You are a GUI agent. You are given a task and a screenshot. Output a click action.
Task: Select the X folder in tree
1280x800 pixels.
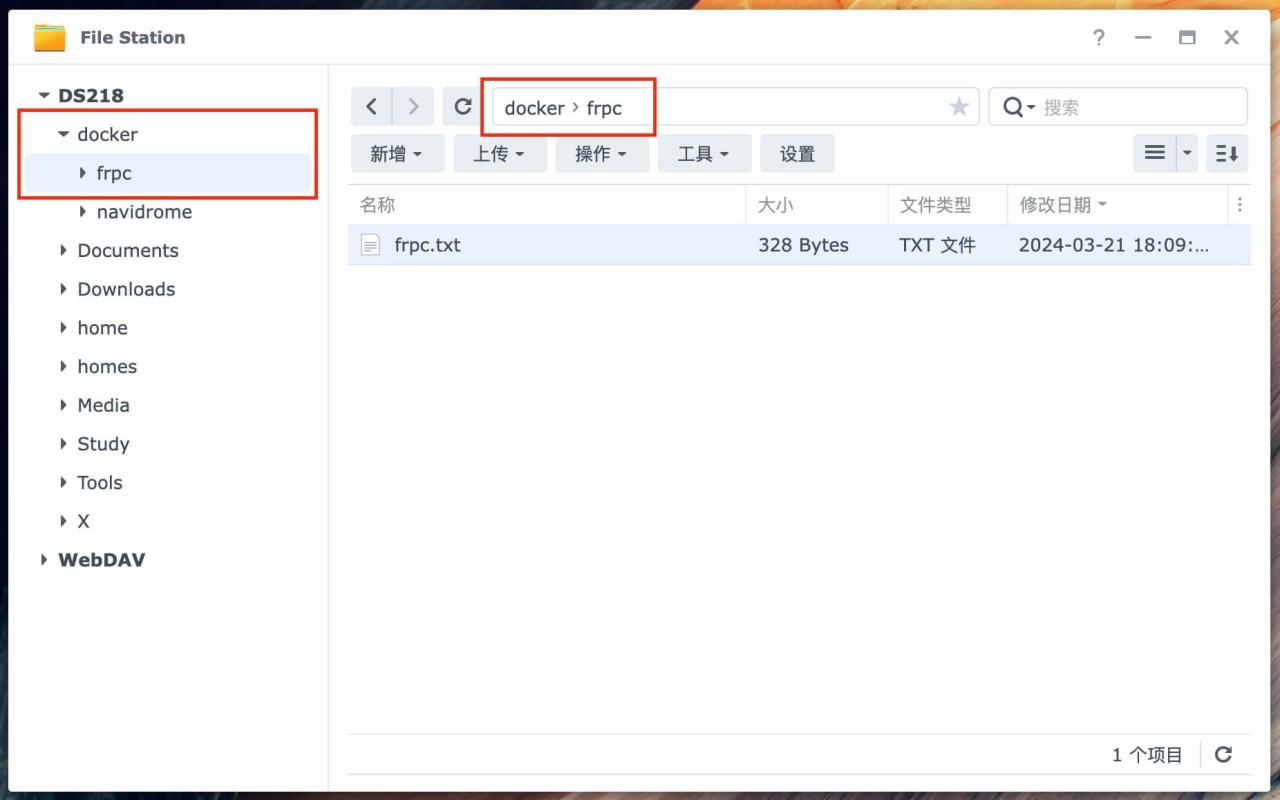pos(83,521)
